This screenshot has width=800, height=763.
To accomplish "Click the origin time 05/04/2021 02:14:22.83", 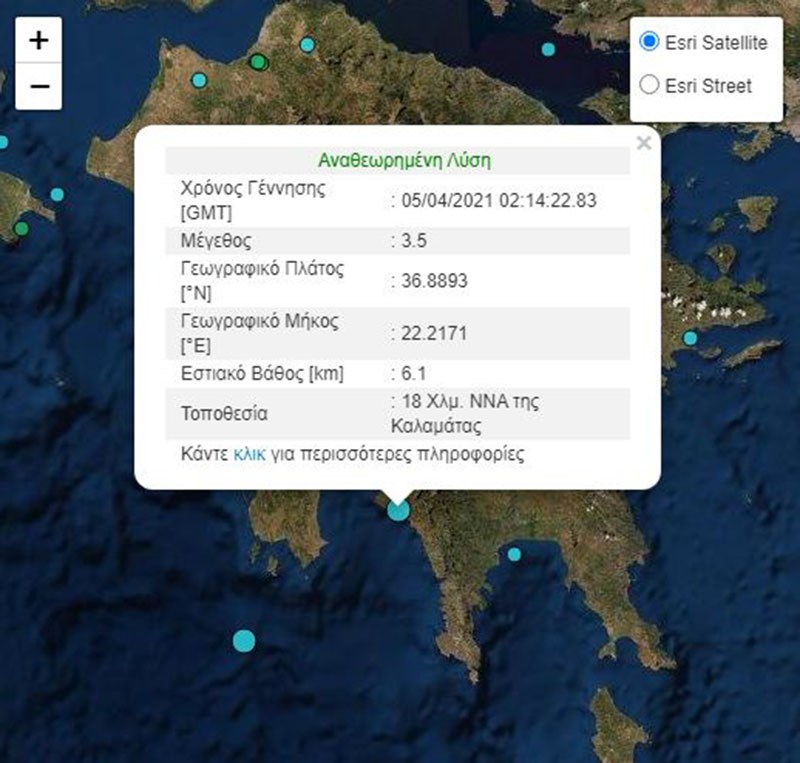I will point(498,200).
